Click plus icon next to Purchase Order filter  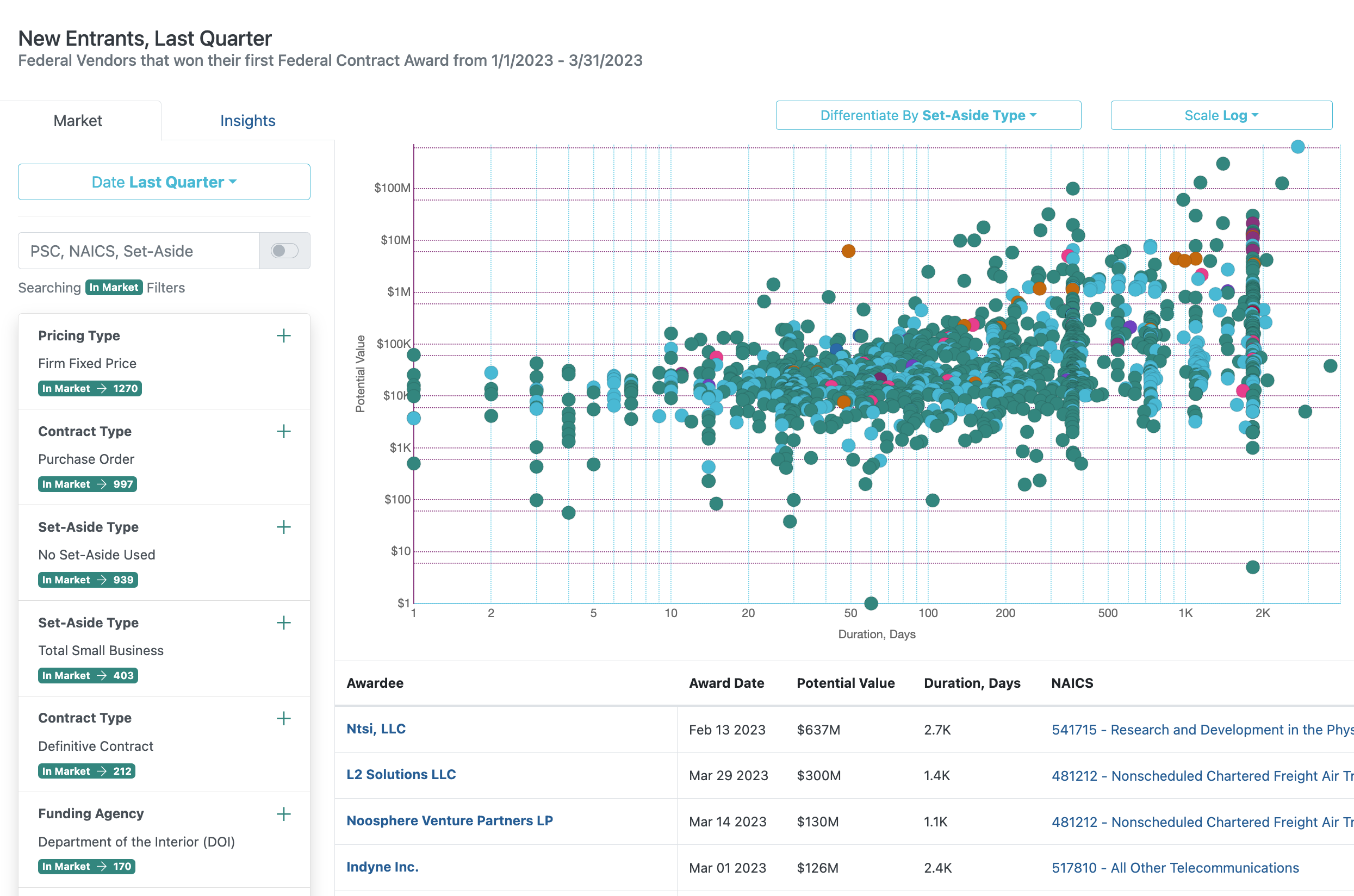283,432
